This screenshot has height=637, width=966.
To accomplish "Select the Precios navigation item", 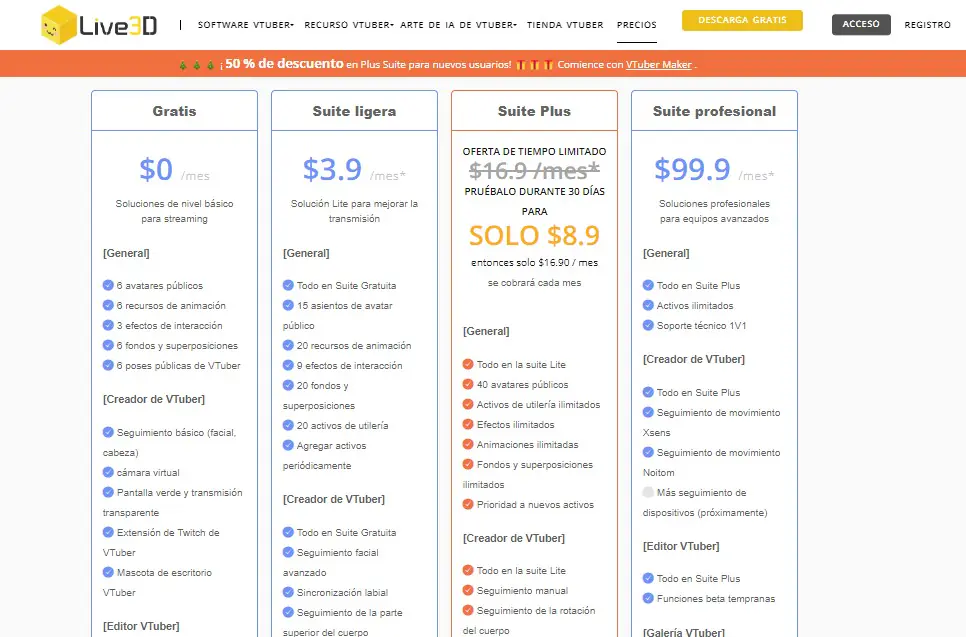I will [637, 24].
